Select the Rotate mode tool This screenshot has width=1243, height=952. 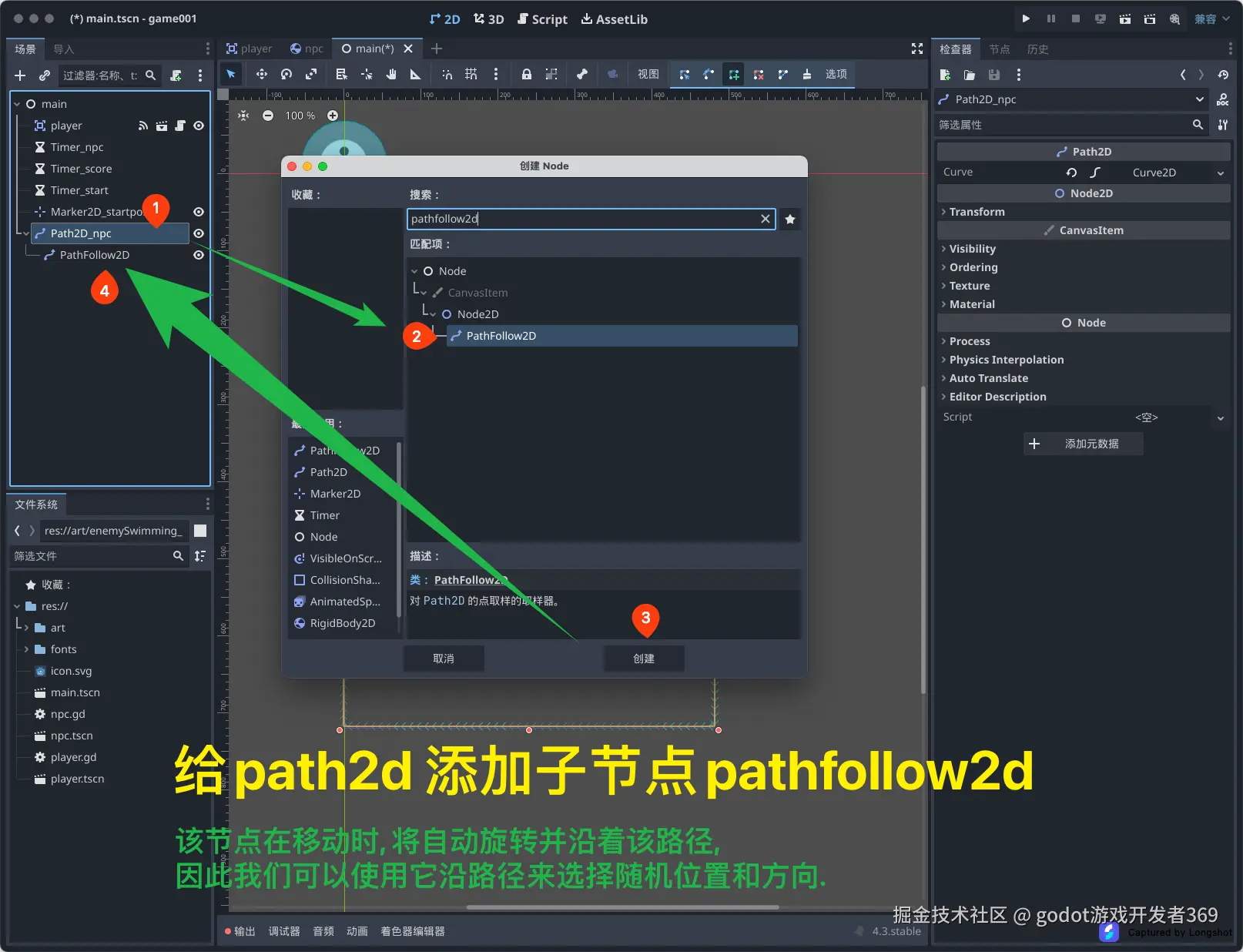tap(286, 74)
